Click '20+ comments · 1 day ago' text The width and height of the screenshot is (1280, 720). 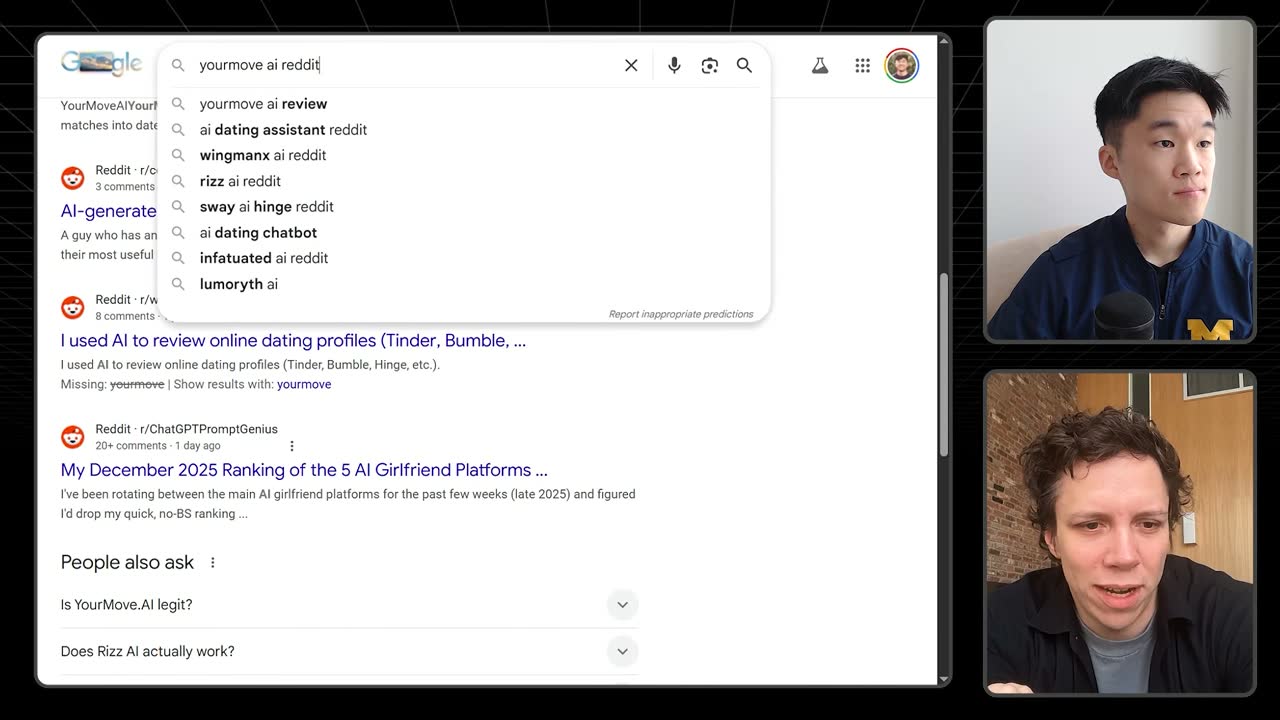[158, 446]
